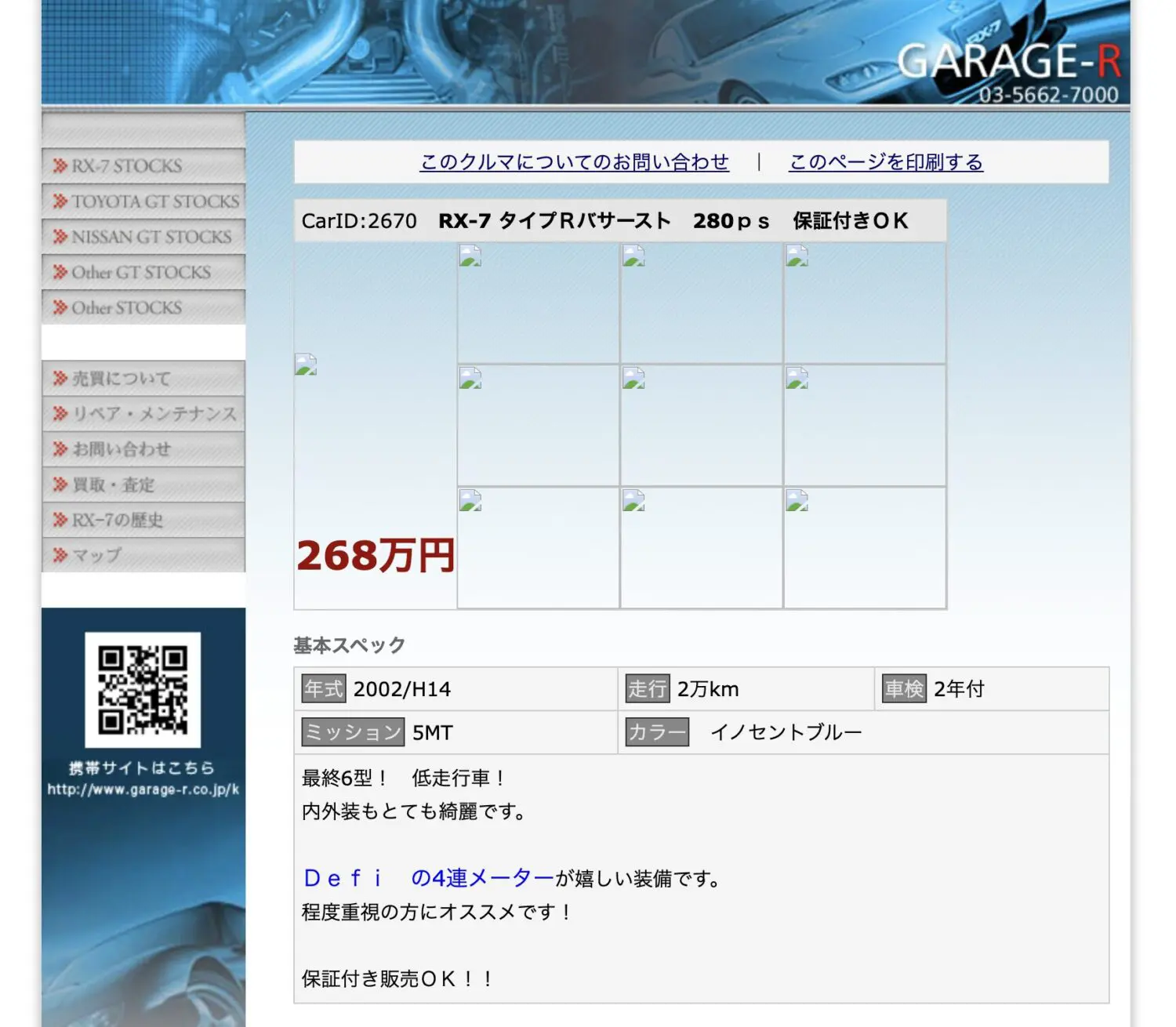Select お問い合わせ in sidebar menu
Screen dimensions: 1176x1027
coord(143,449)
